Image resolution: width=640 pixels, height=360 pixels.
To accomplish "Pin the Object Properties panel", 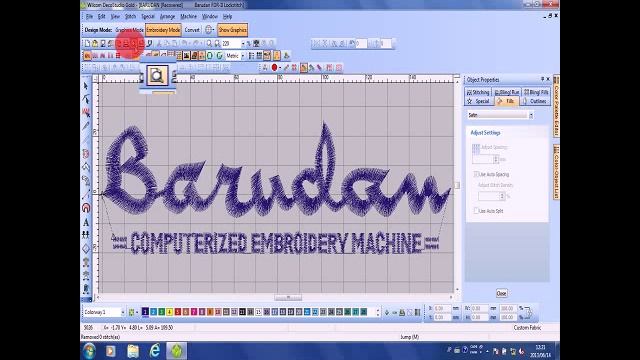I will (x=542, y=79).
